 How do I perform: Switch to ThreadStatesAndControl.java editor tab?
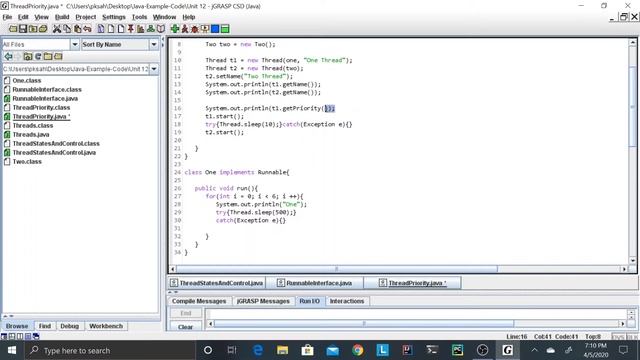pyautogui.click(x=217, y=283)
